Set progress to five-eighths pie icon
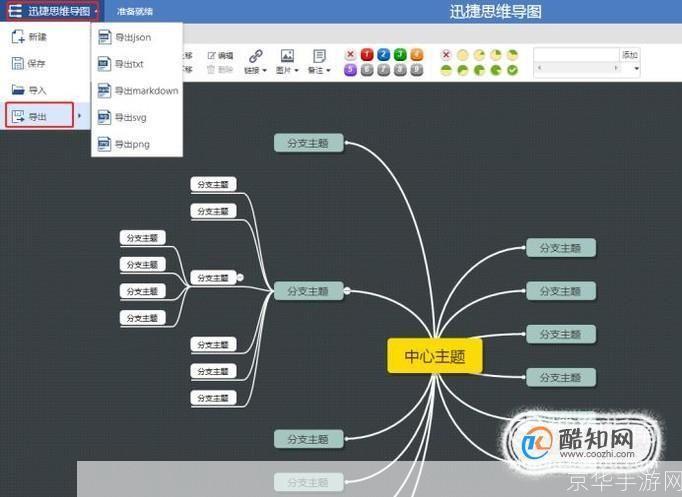Viewport: 682px width, 497px height. coord(463,70)
